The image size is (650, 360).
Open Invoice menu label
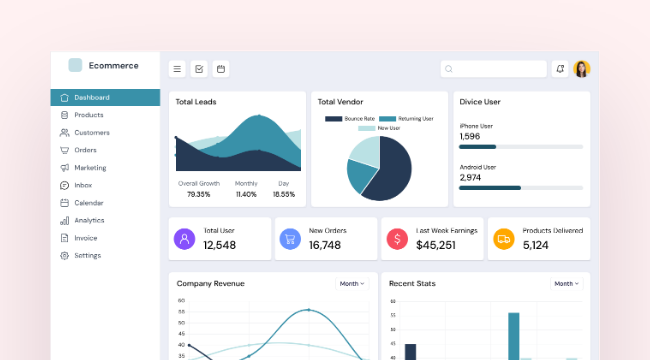[x=86, y=238]
